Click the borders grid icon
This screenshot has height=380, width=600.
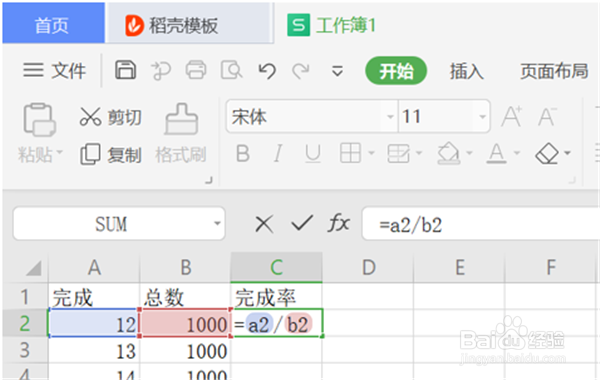click(x=350, y=153)
